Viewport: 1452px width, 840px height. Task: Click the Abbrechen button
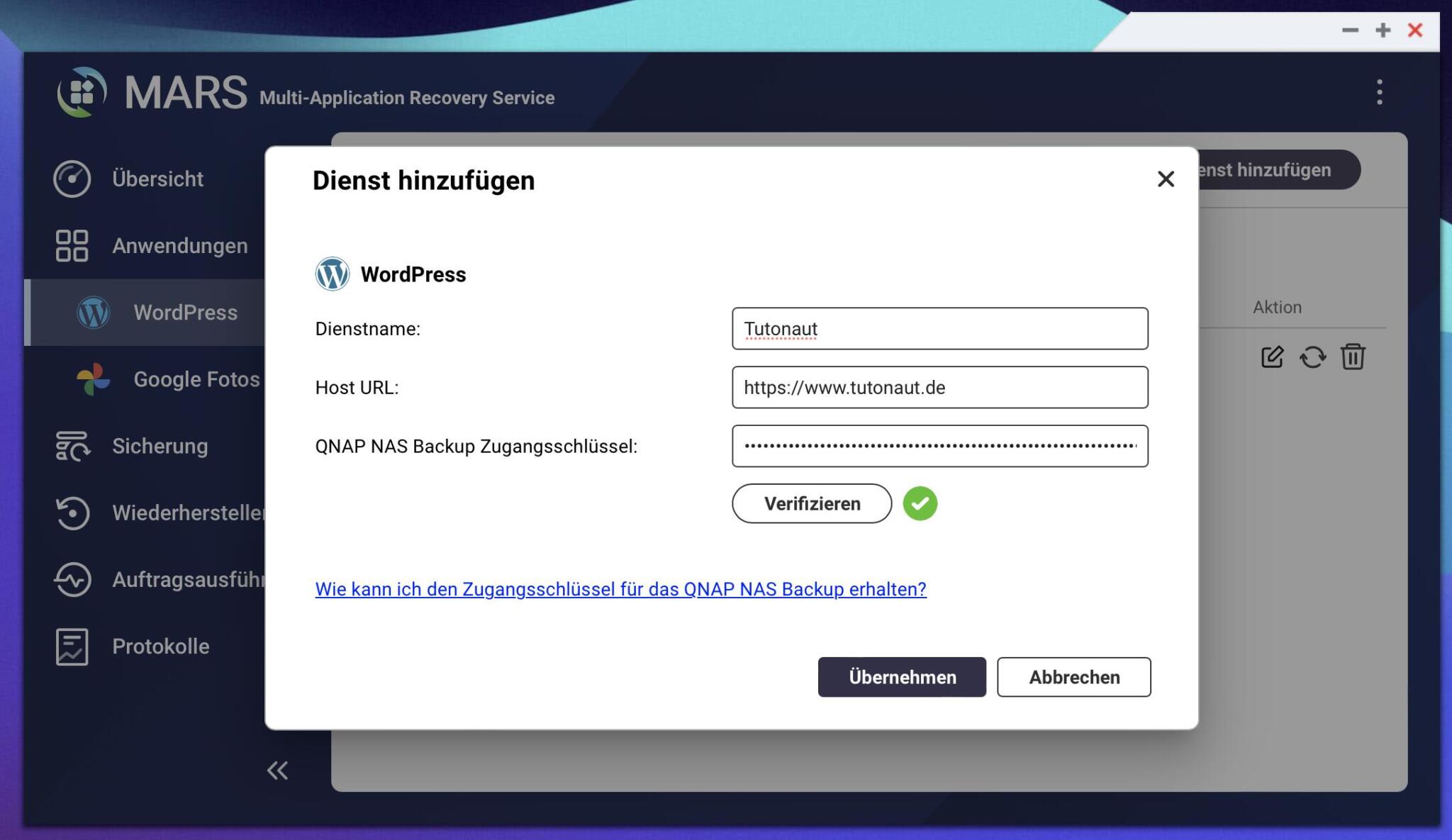[x=1074, y=677]
